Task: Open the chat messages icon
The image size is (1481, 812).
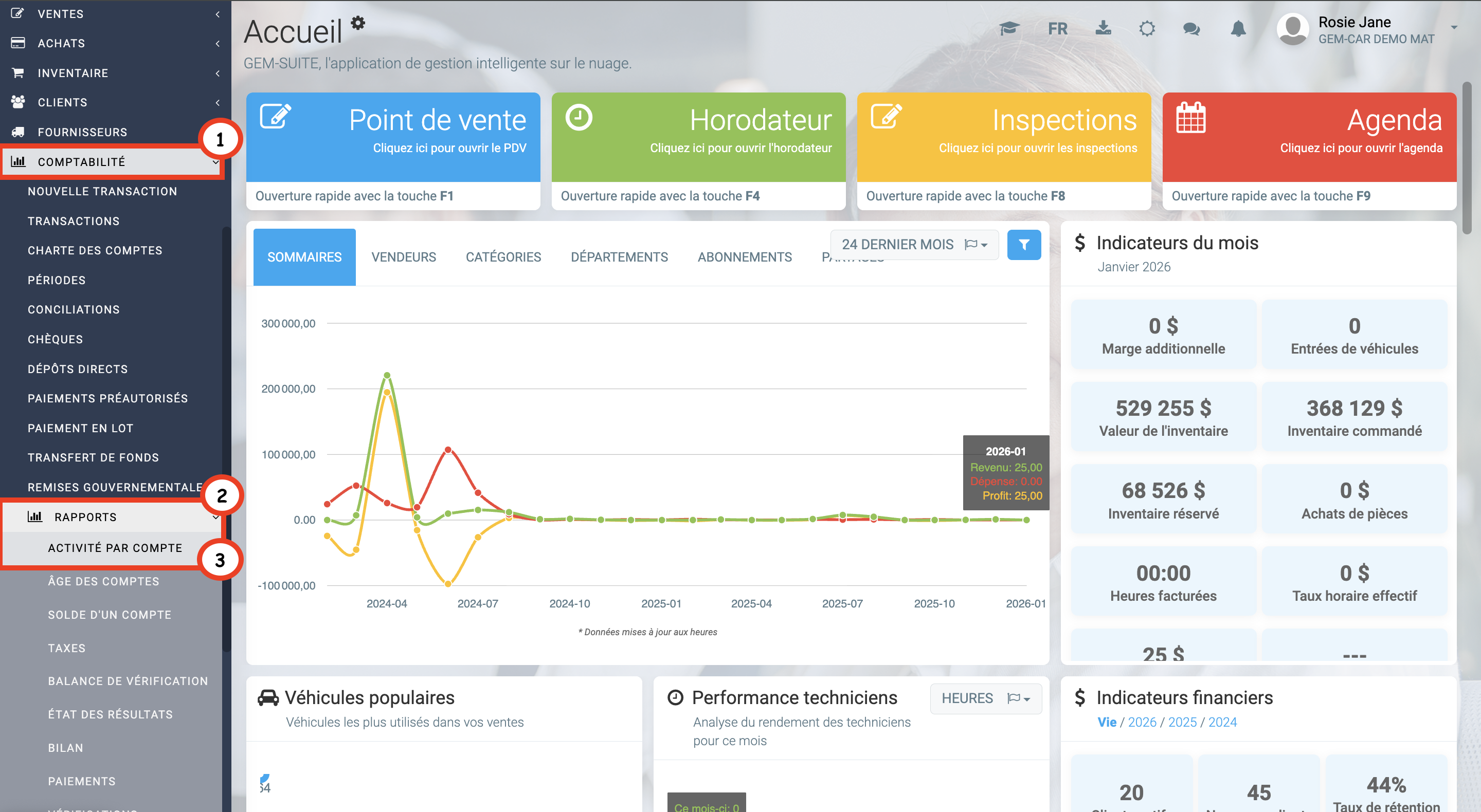Action: click(1191, 28)
